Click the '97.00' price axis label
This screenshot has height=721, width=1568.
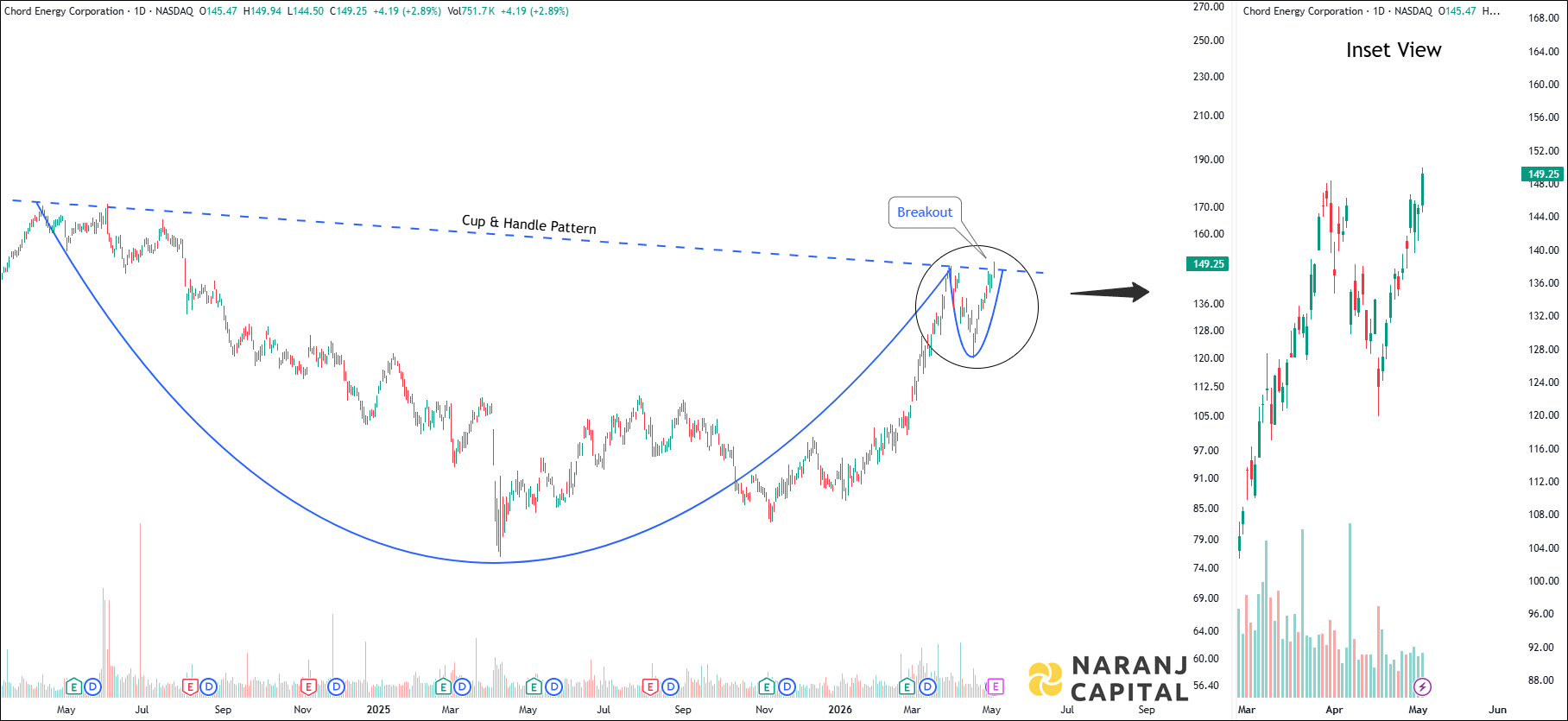pos(1206,451)
